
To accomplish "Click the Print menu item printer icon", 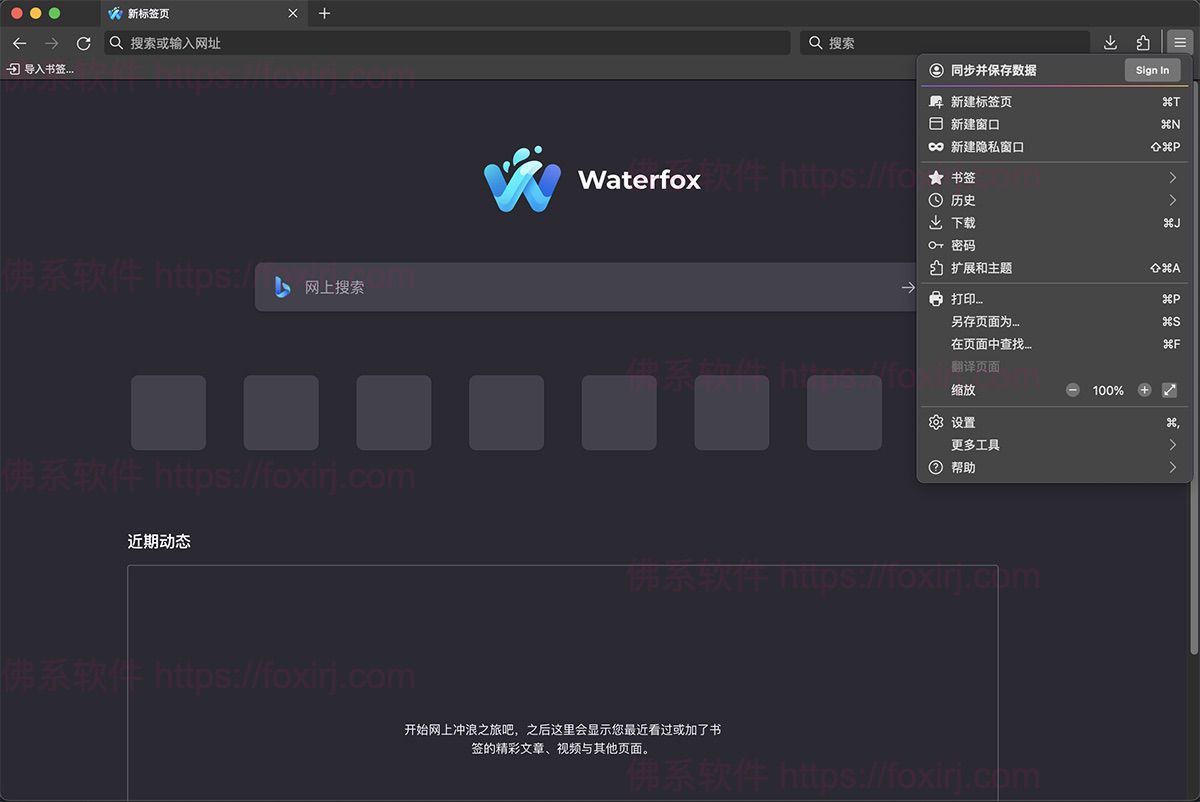I will tap(936, 298).
